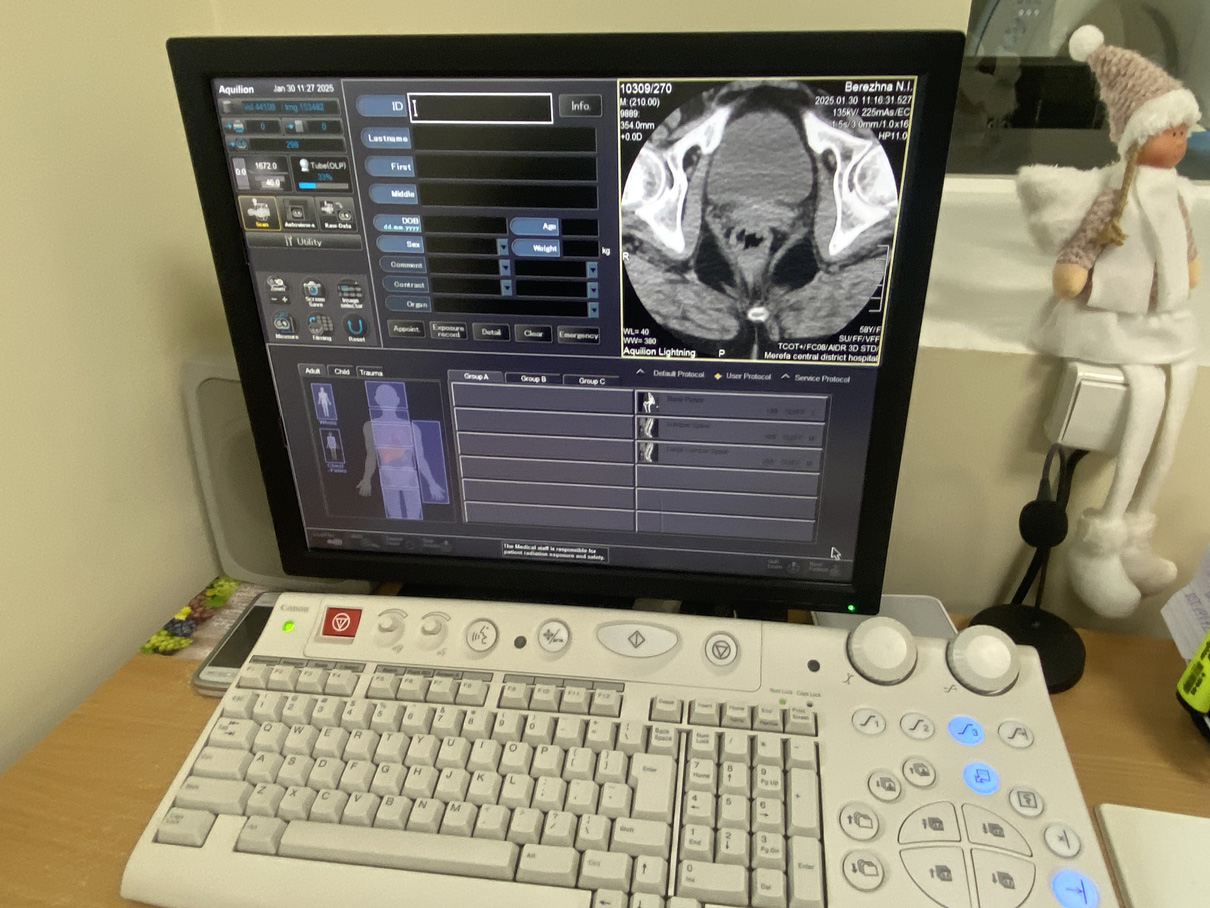Click the Screen Save camera icon
The image size is (1210, 908).
tap(313, 292)
